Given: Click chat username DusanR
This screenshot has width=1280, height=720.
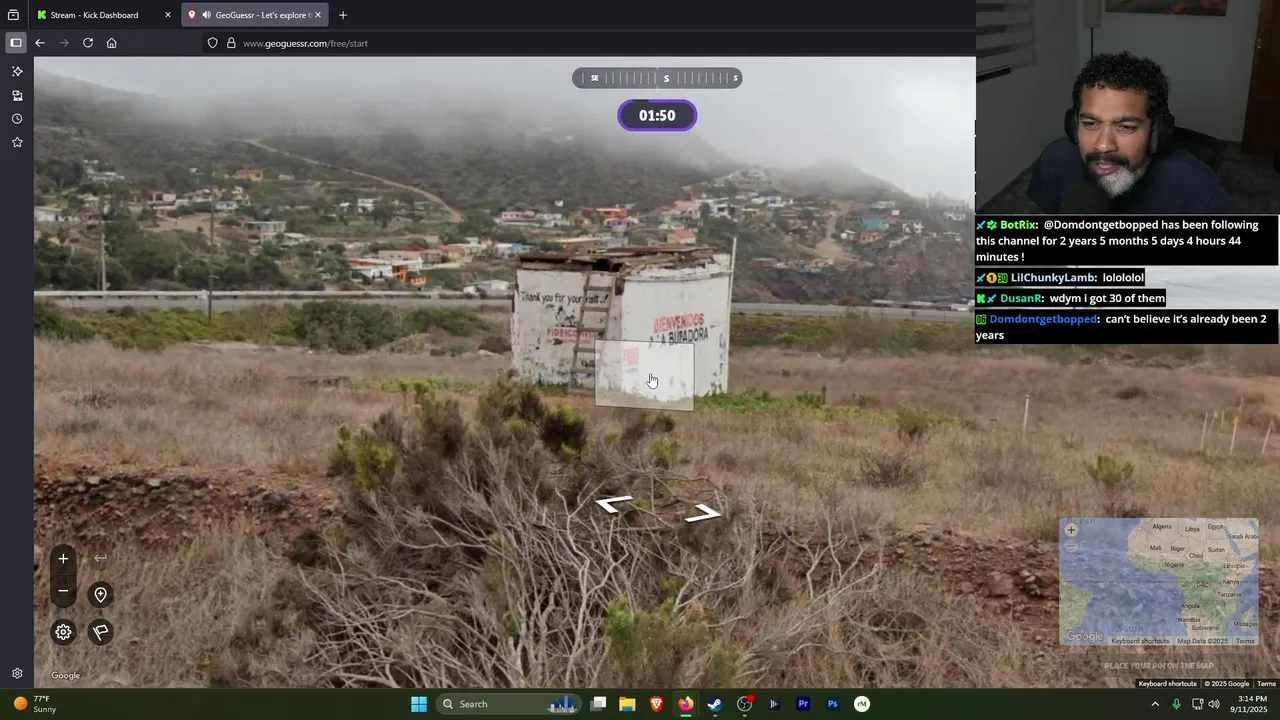Looking at the screenshot, I should [x=1022, y=298].
